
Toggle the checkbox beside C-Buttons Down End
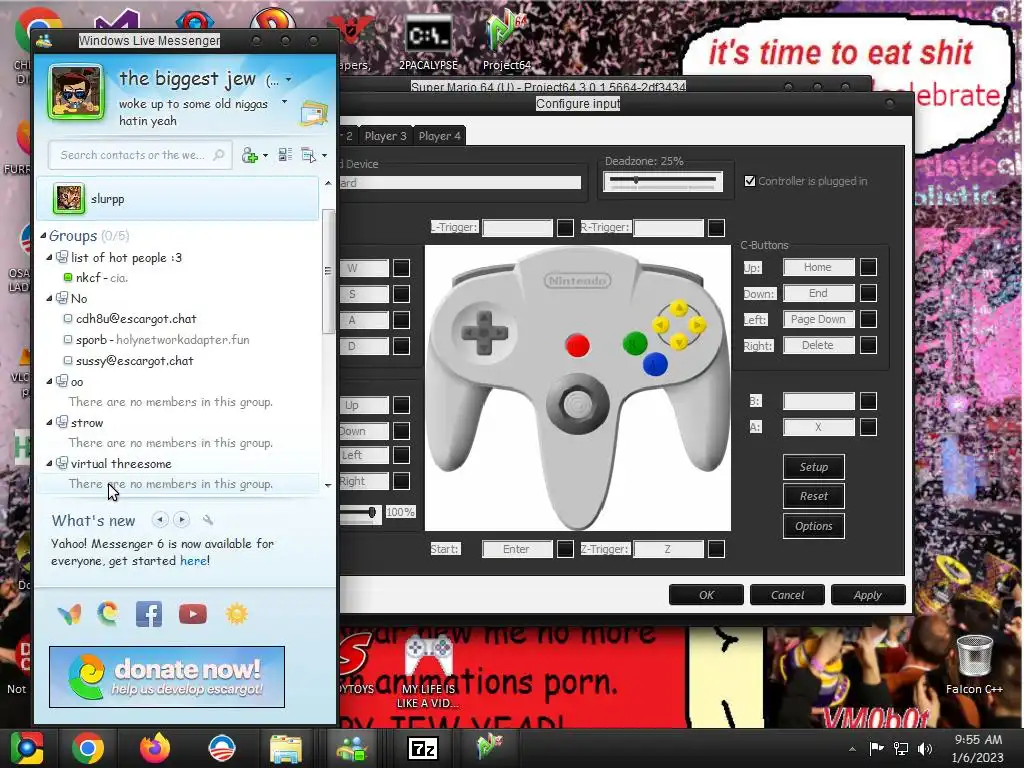click(x=868, y=293)
